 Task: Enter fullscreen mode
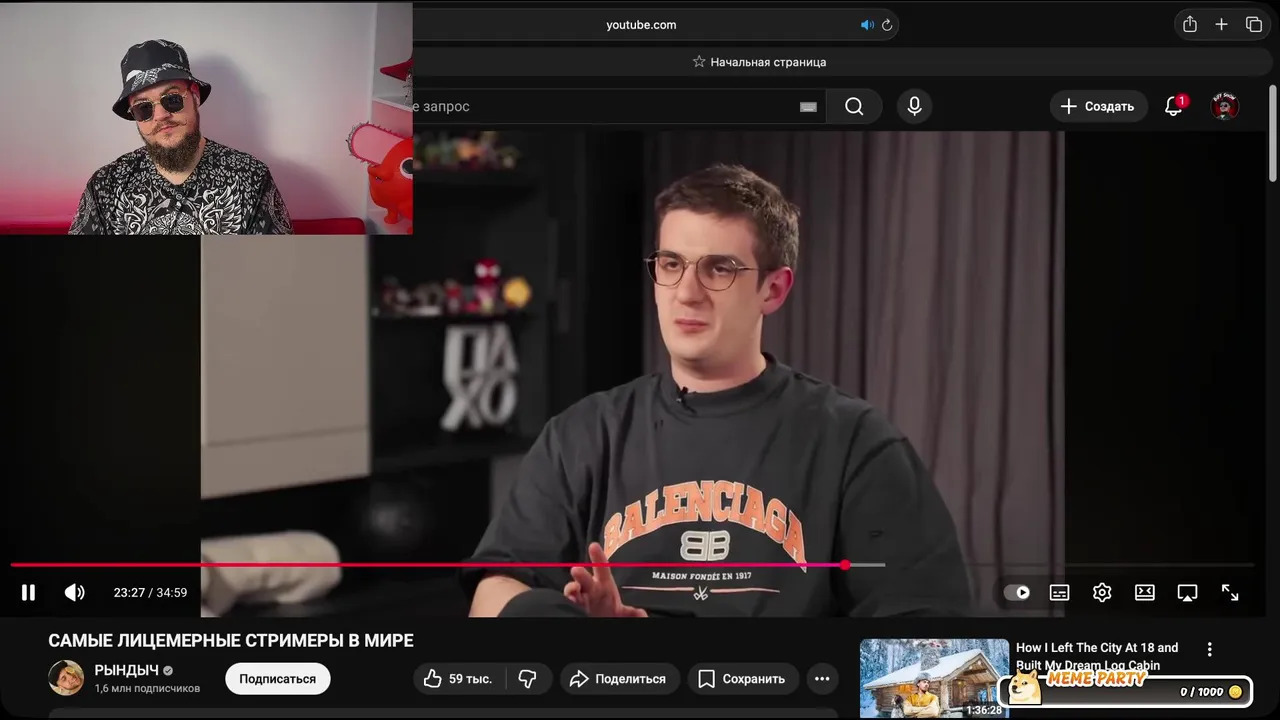point(1230,593)
